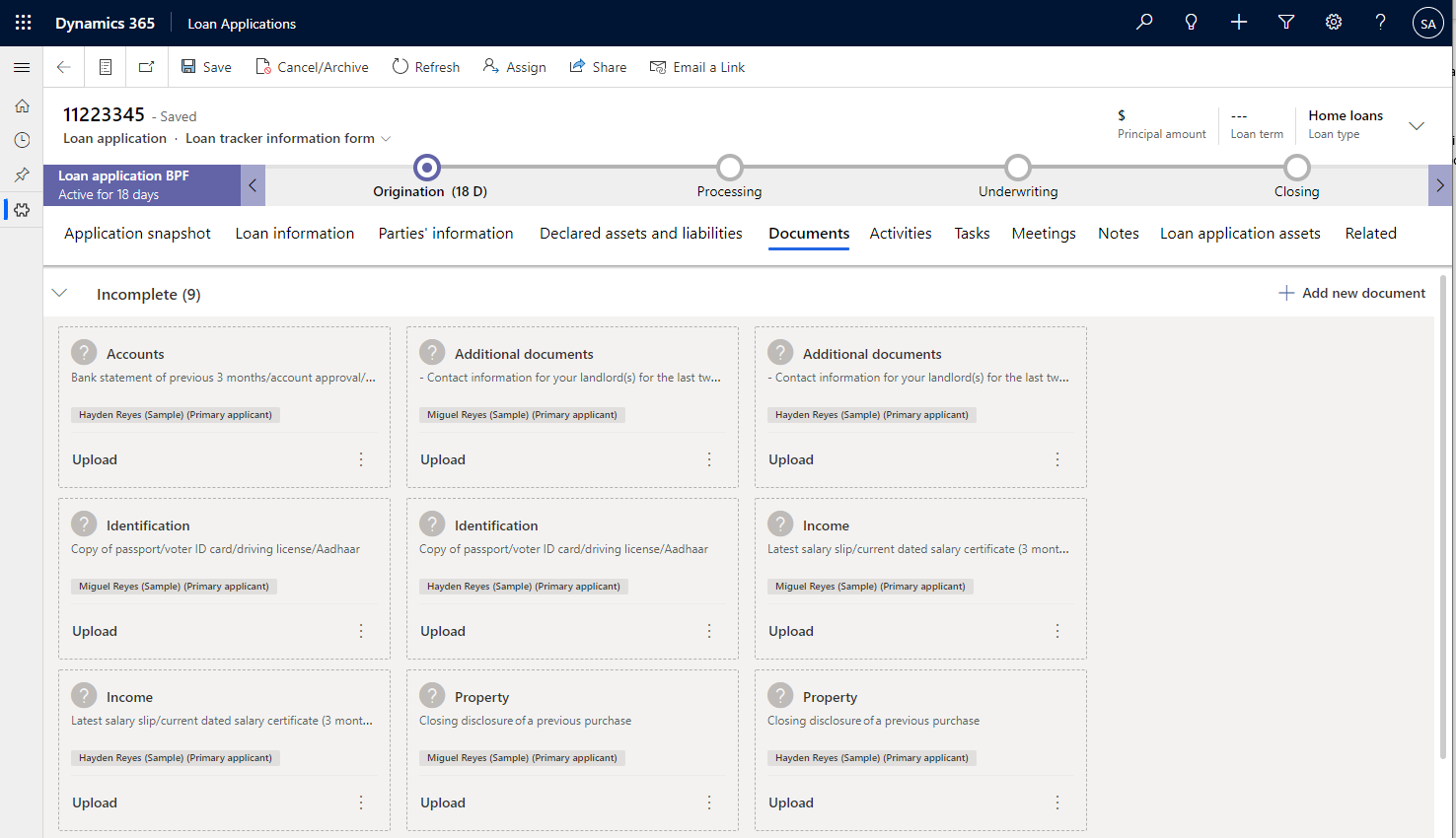The width and height of the screenshot is (1456, 838).
Task: Expand the Loan tracker information form selector
Action: [x=386, y=139]
